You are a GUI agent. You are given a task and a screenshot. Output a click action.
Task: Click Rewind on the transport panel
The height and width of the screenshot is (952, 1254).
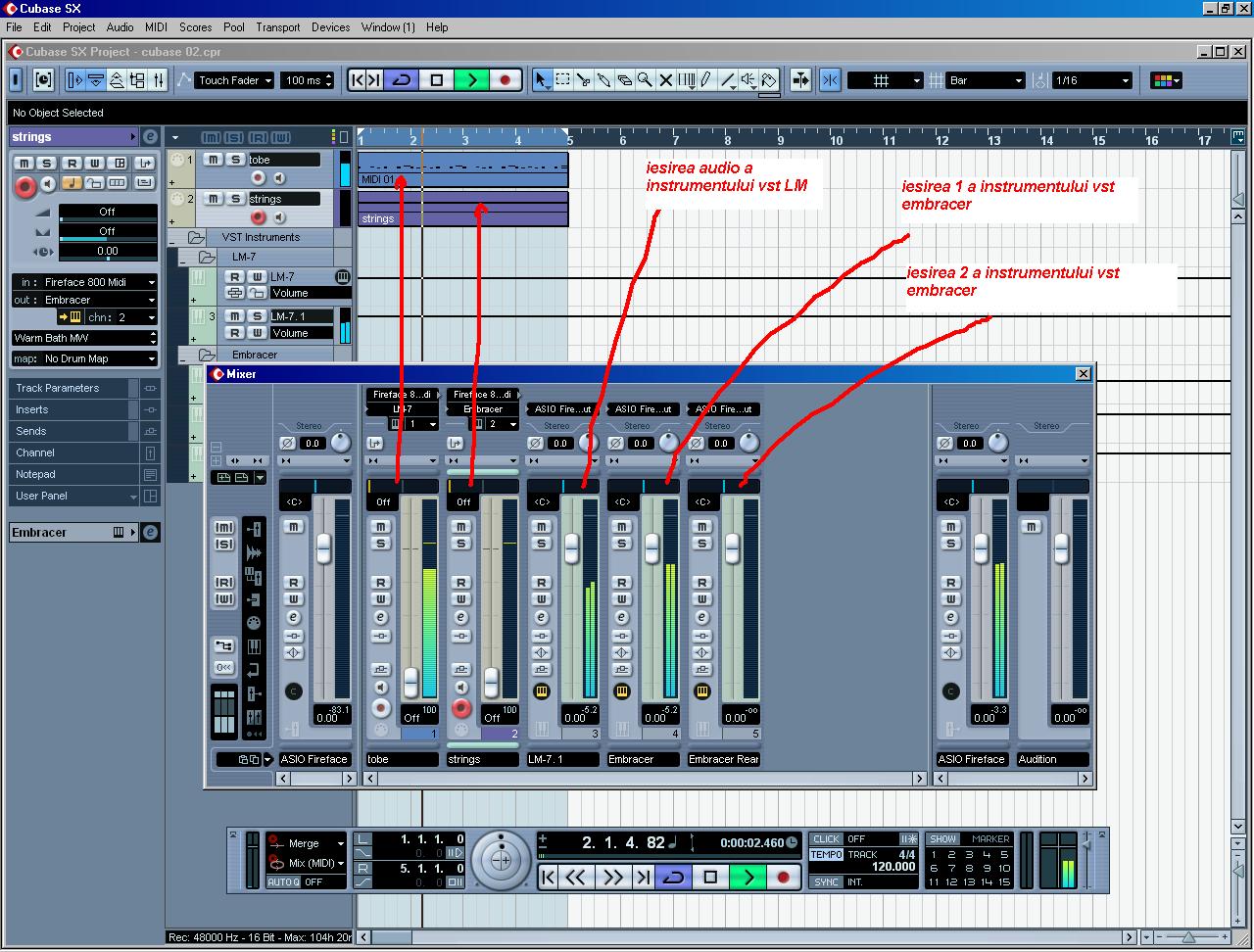[576, 877]
